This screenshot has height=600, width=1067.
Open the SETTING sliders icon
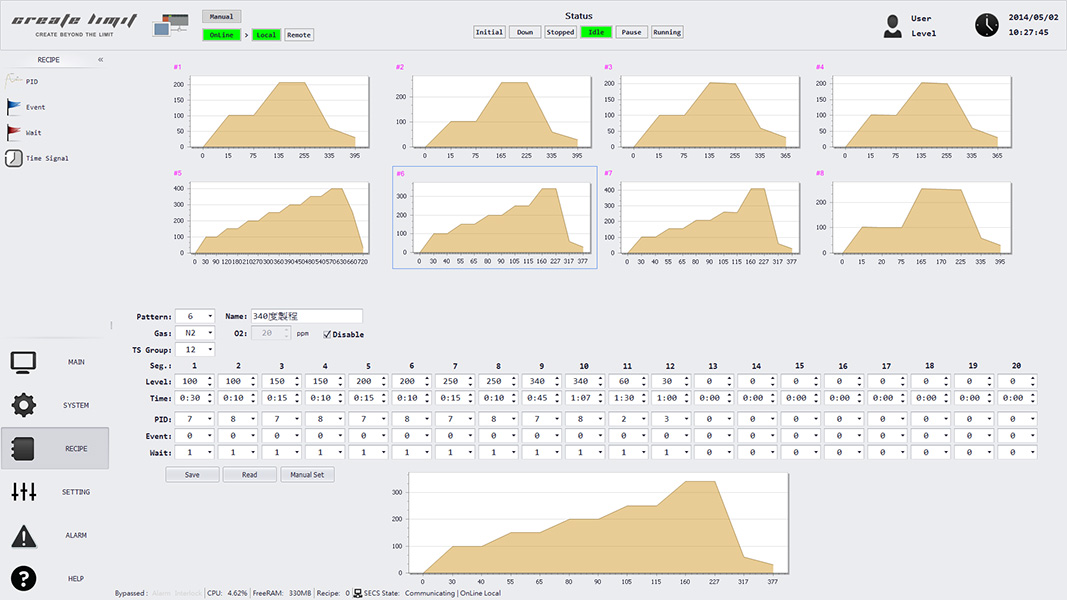pos(23,491)
